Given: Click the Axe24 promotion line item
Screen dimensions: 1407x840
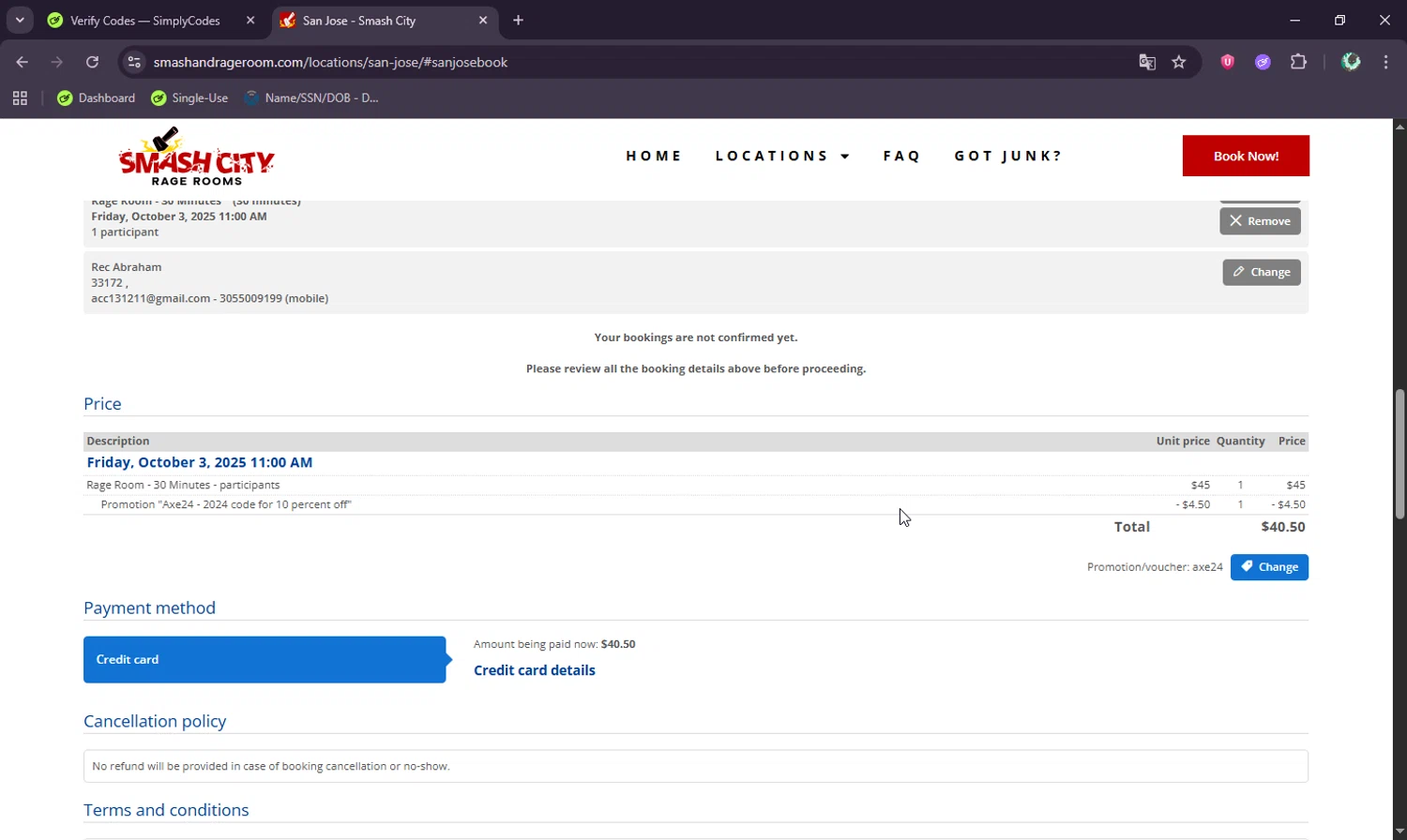Looking at the screenshot, I should pos(226,504).
